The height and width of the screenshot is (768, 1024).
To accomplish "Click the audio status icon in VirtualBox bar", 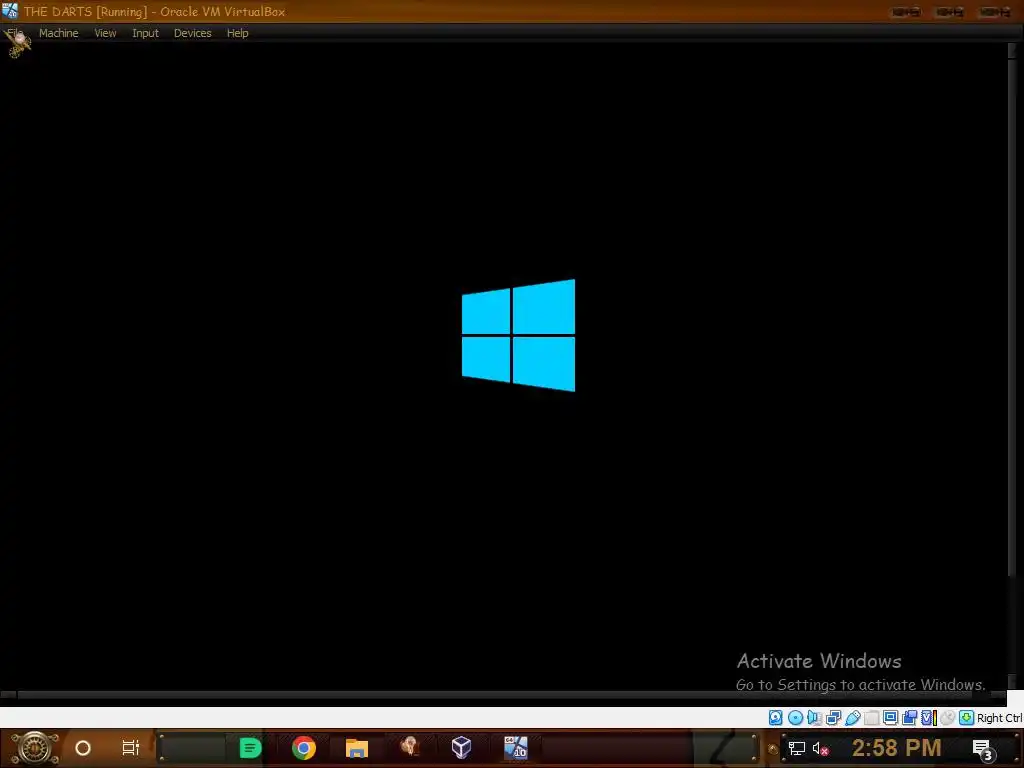I will (x=814, y=718).
